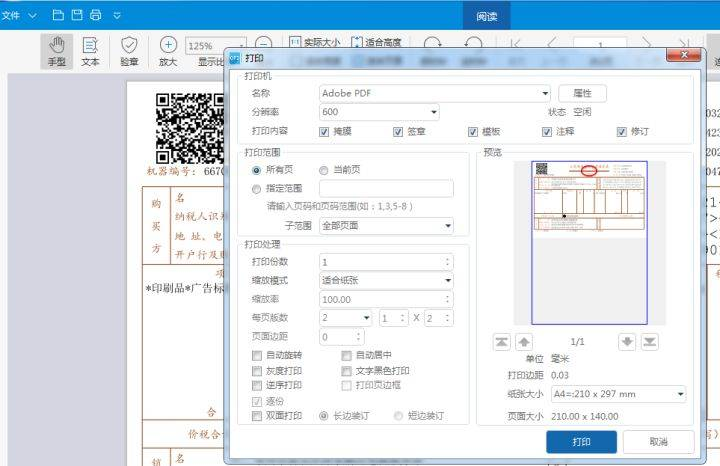Click the 取消 cancel button

click(x=658, y=442)
